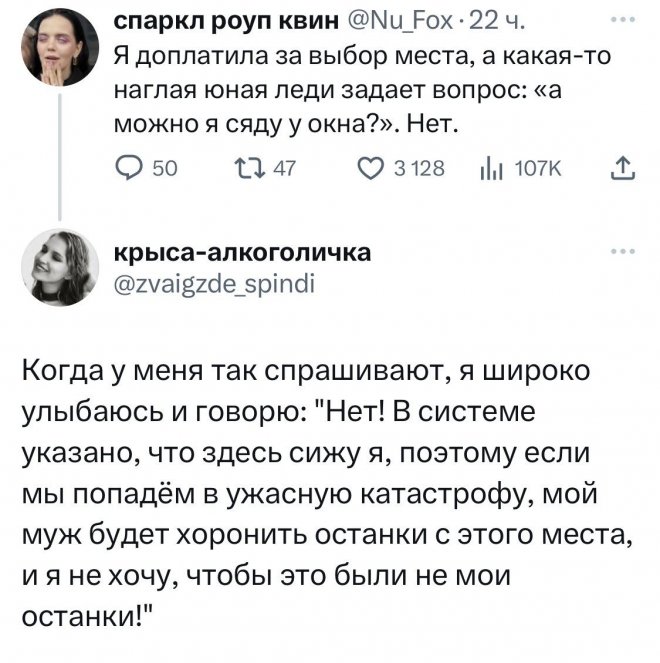Open крыса-алкоголичка's profile avatar

(59, 266)
